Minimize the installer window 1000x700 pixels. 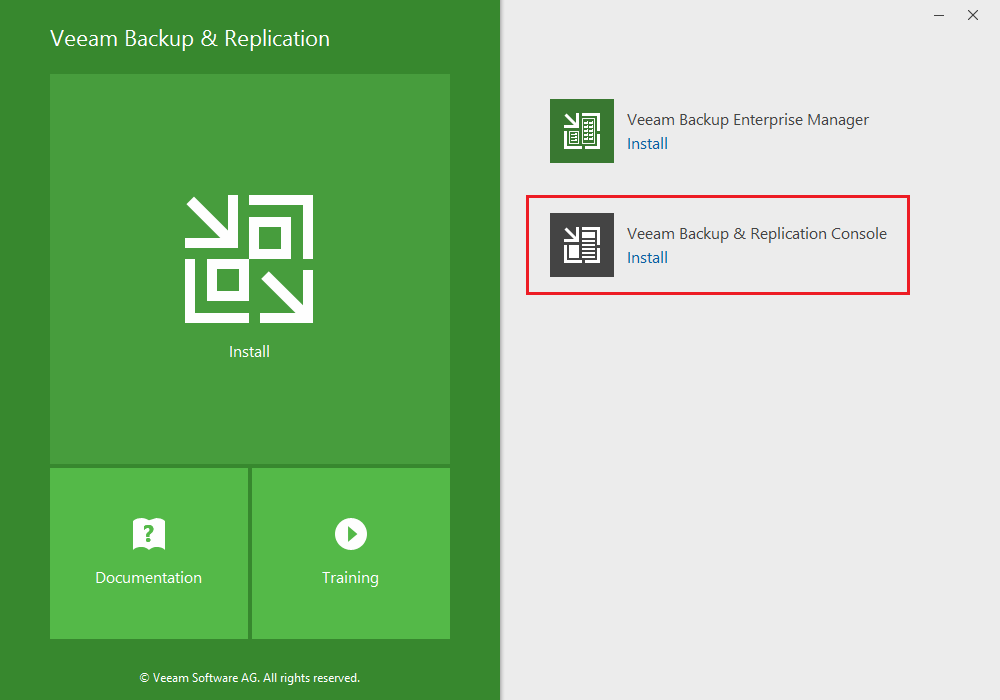939,15
